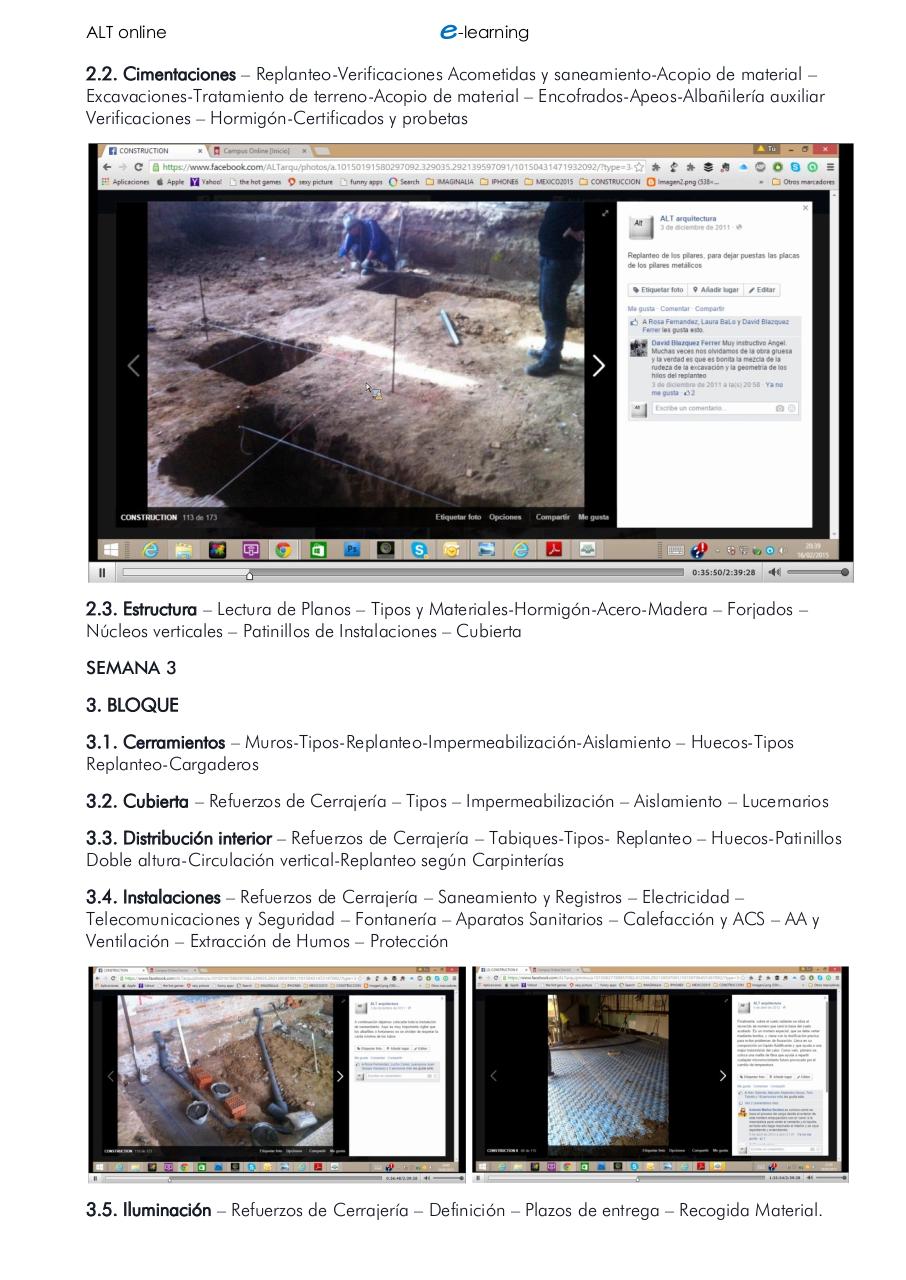Click 'Añadir lugar' on the Facebook post

[x=717, y=290]
